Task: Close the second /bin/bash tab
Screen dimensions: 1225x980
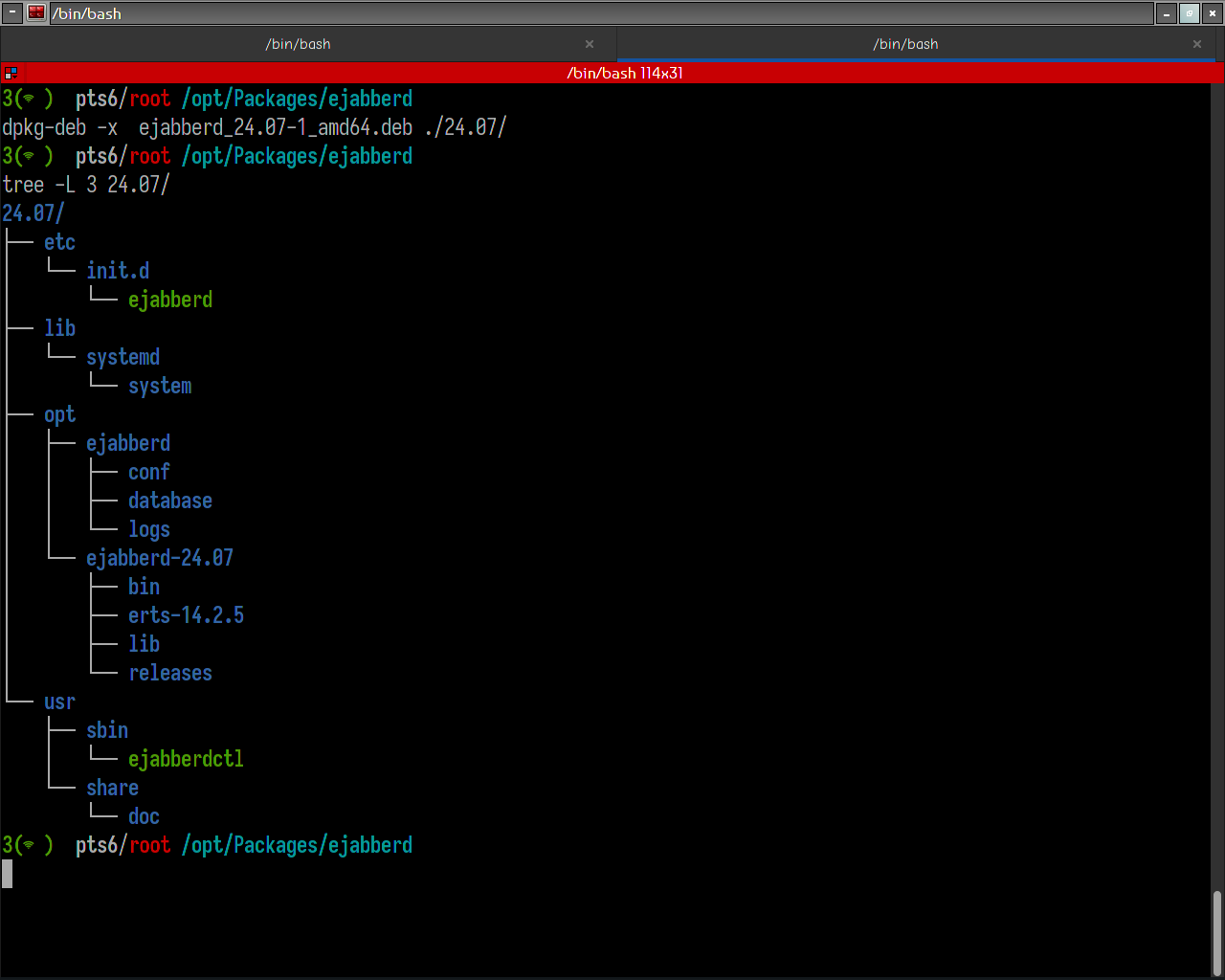Action: [1197, 44]
